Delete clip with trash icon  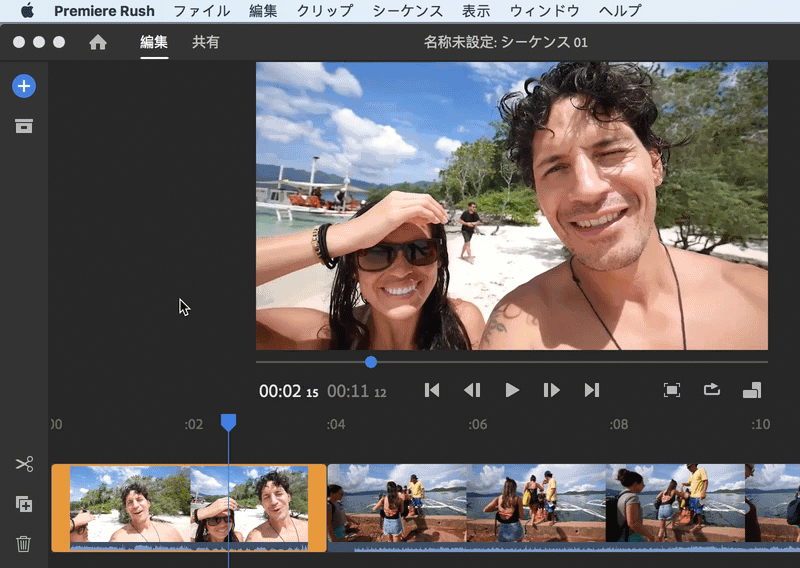[x=24, y=544]
